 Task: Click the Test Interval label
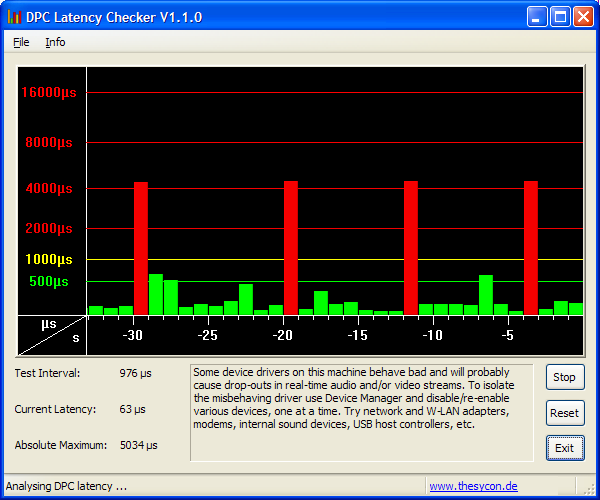pyautogui.click(x=47, y=373)
